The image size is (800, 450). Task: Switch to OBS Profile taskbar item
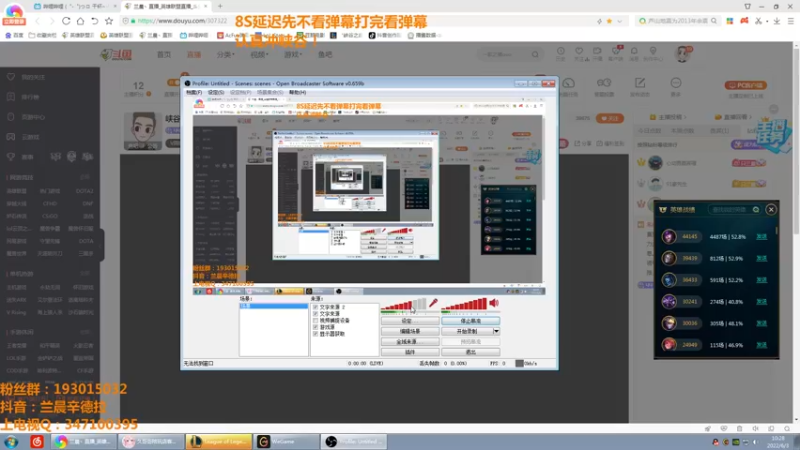pos(354,441)
